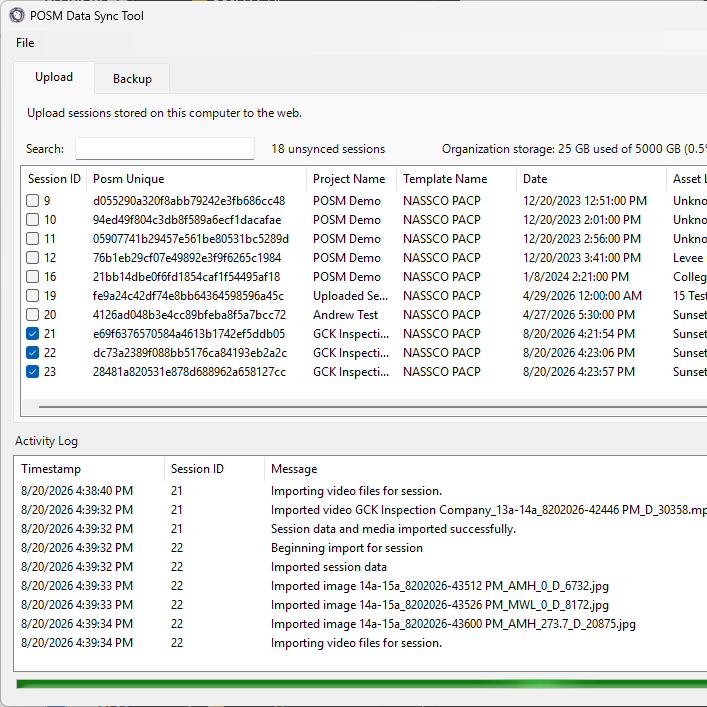Click the Session ID column header in Activity Log
Viewport: 707px width, 707px height.
[215, 469]
